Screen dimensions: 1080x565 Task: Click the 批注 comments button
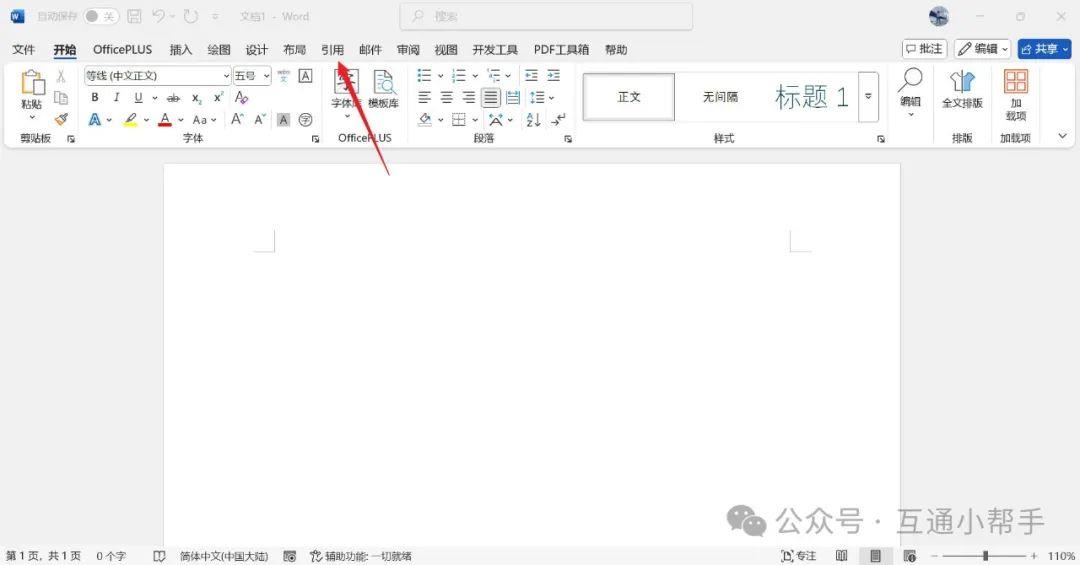[x=924, y=49]
